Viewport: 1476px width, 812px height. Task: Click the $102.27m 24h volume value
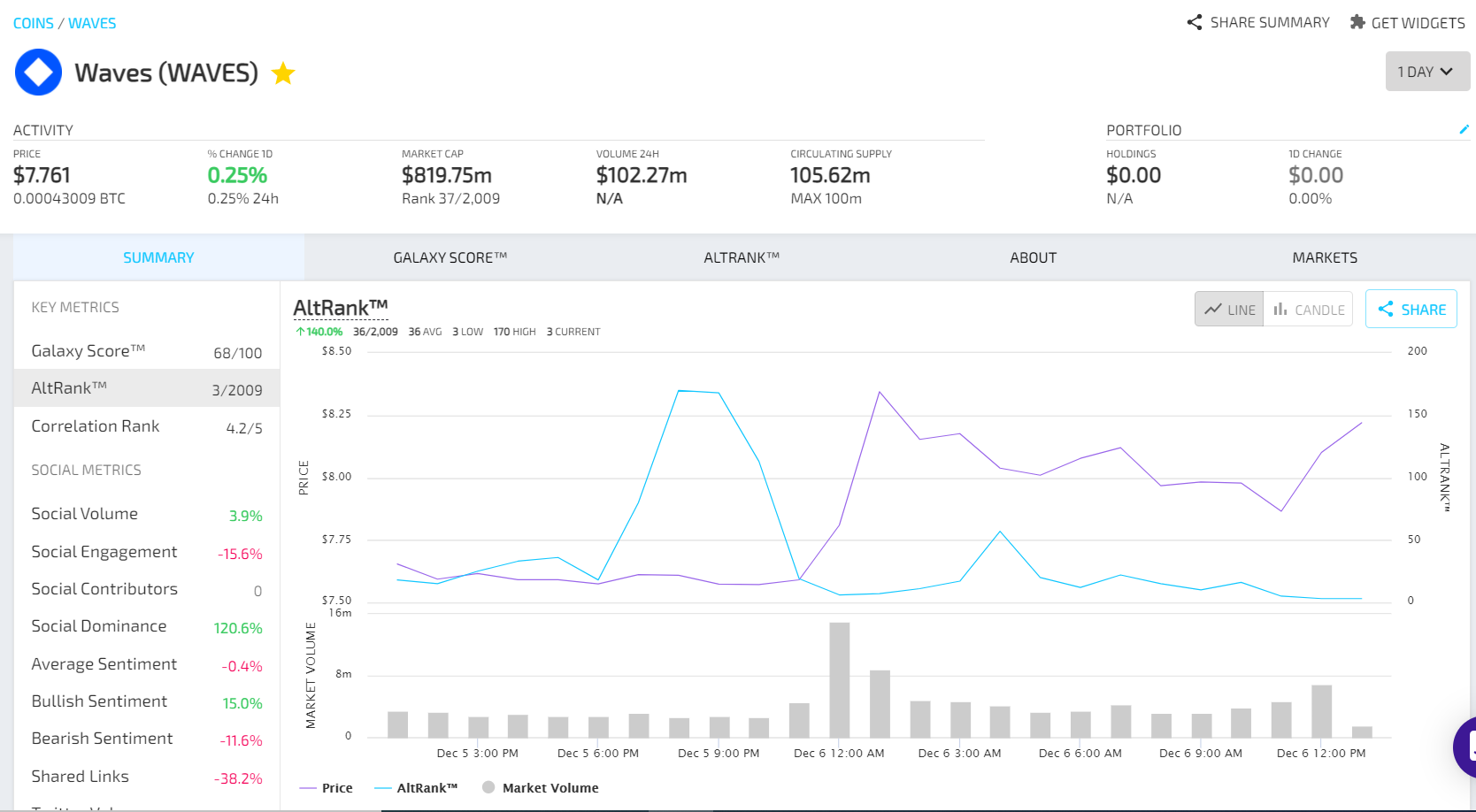coord(642,175)
